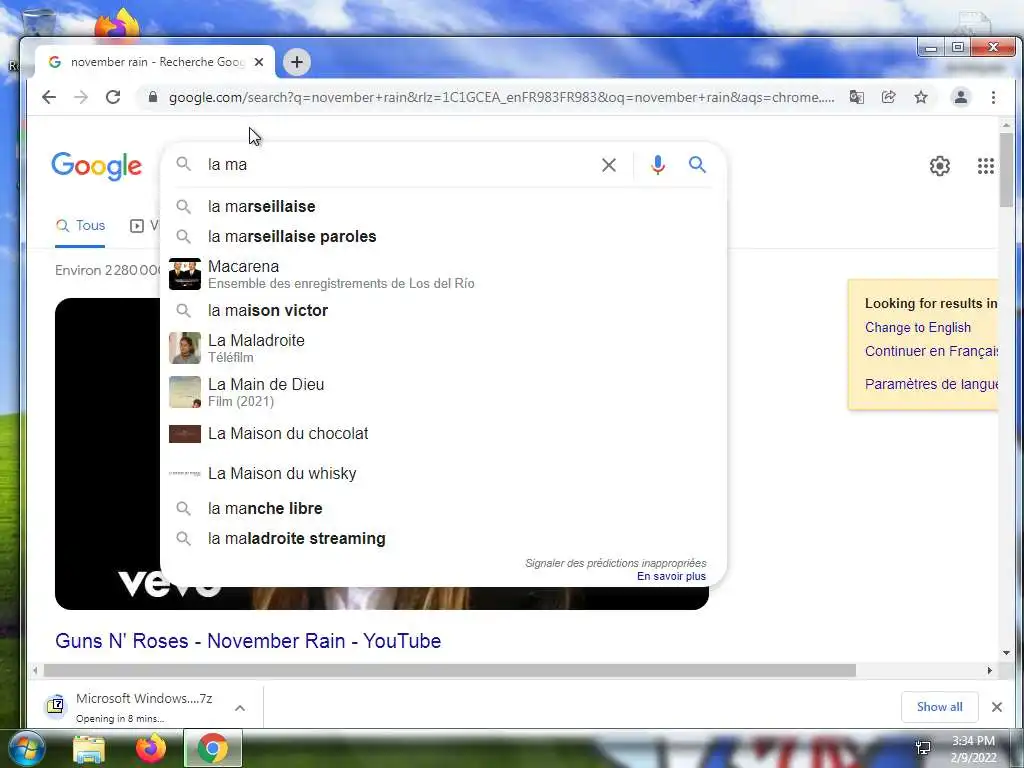
Task: Clear the search box with the X icon
Action: click(x=609, y=165)
